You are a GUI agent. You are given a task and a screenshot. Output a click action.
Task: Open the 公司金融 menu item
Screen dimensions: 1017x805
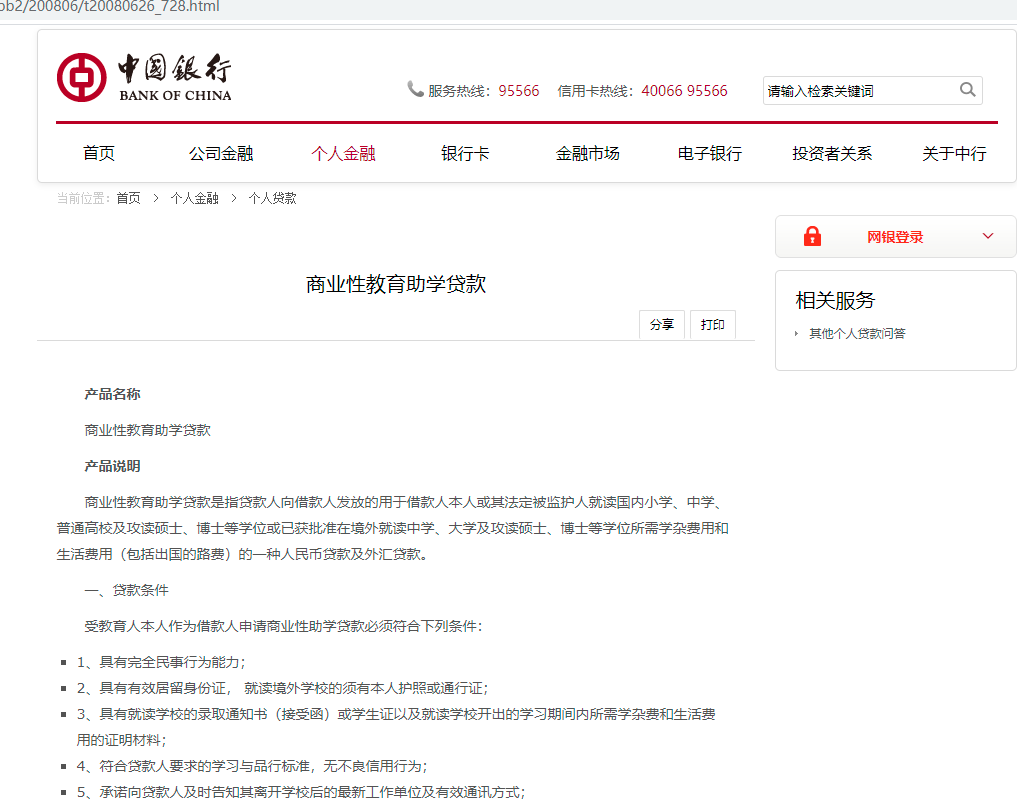tap(221, 153)
